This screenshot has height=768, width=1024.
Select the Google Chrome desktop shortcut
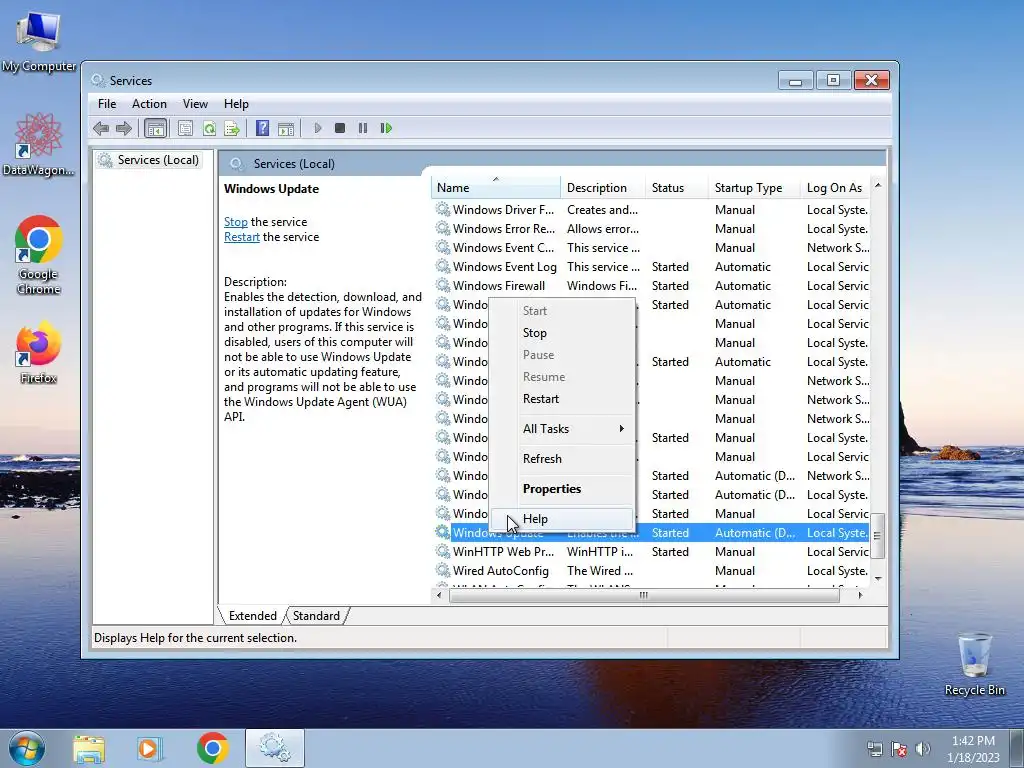tap(39, 255)
